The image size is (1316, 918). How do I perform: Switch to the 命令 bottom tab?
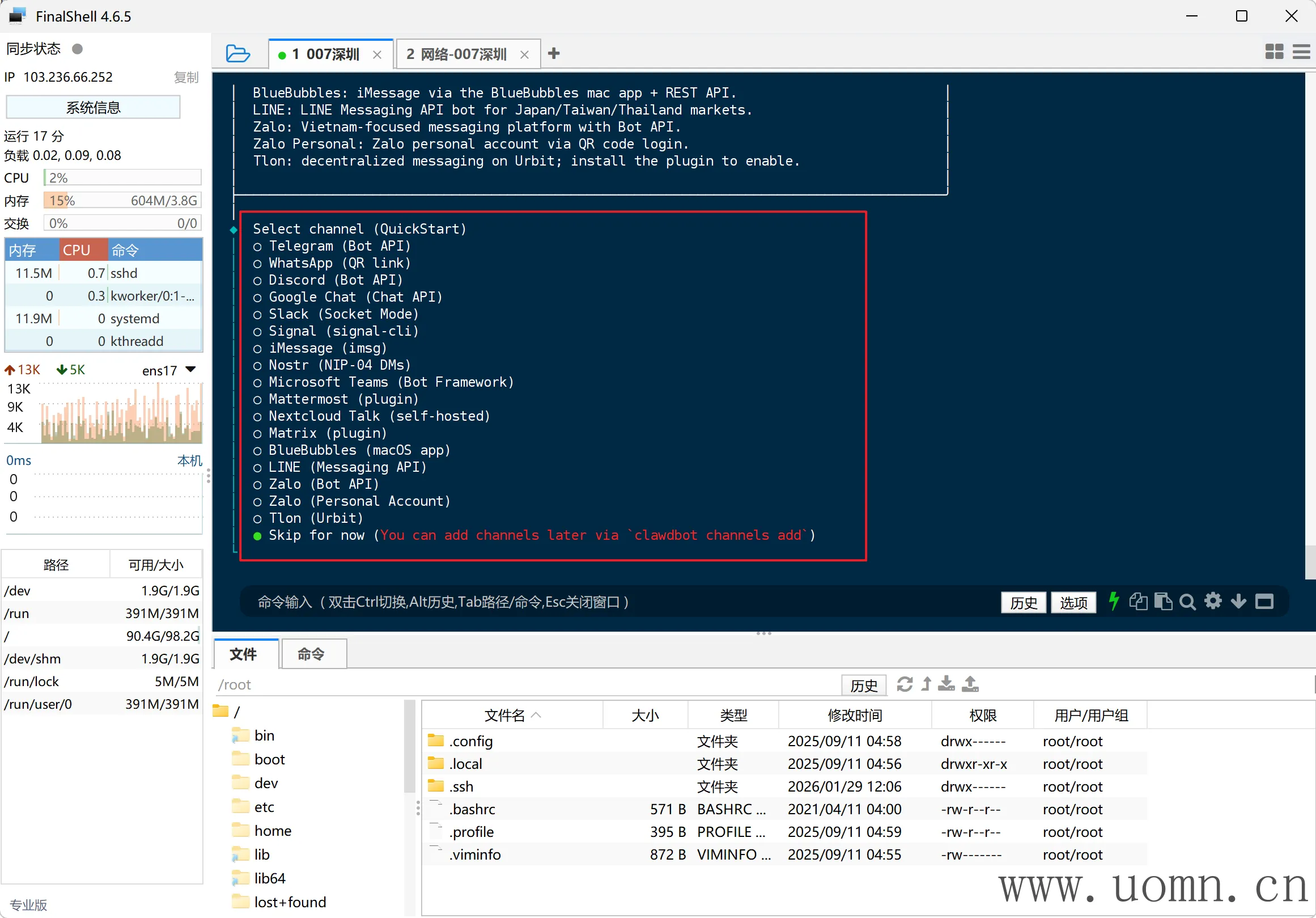click(311, 654)
